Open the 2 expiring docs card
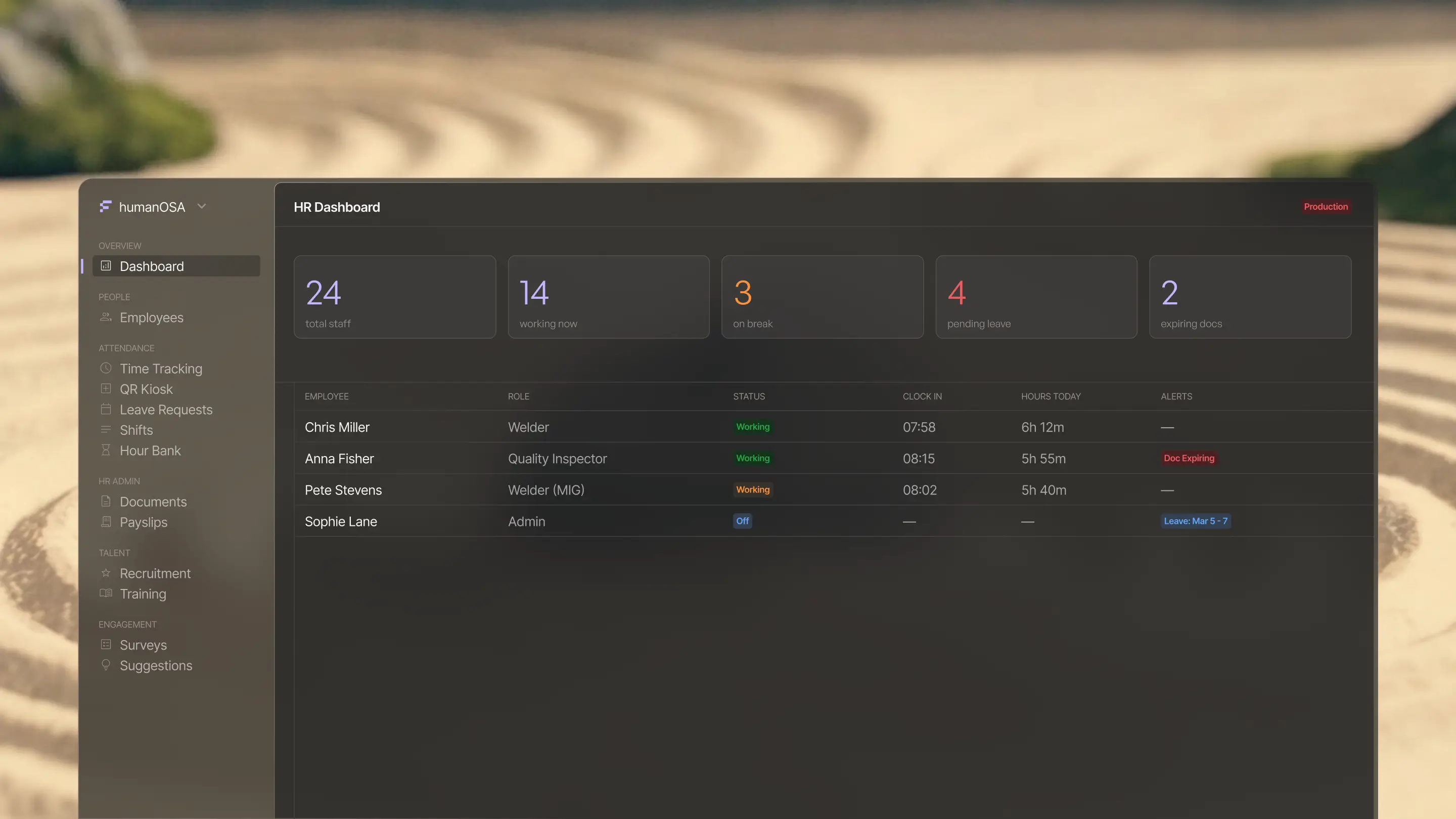The height and width of the screenshot is (819, 1456). click(x=1250, y=297)
